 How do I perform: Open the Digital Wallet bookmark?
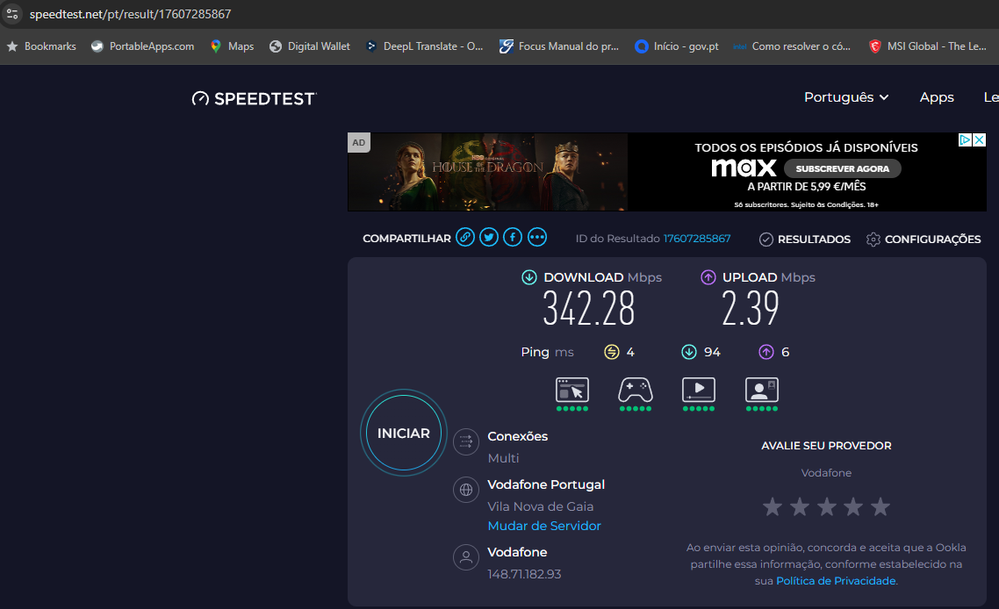309,45
